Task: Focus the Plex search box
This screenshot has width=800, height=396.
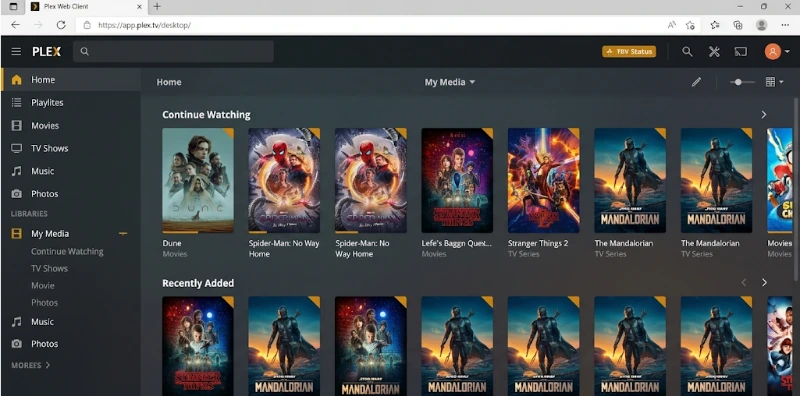Action: pyautogui.click(x=173, y=52)
